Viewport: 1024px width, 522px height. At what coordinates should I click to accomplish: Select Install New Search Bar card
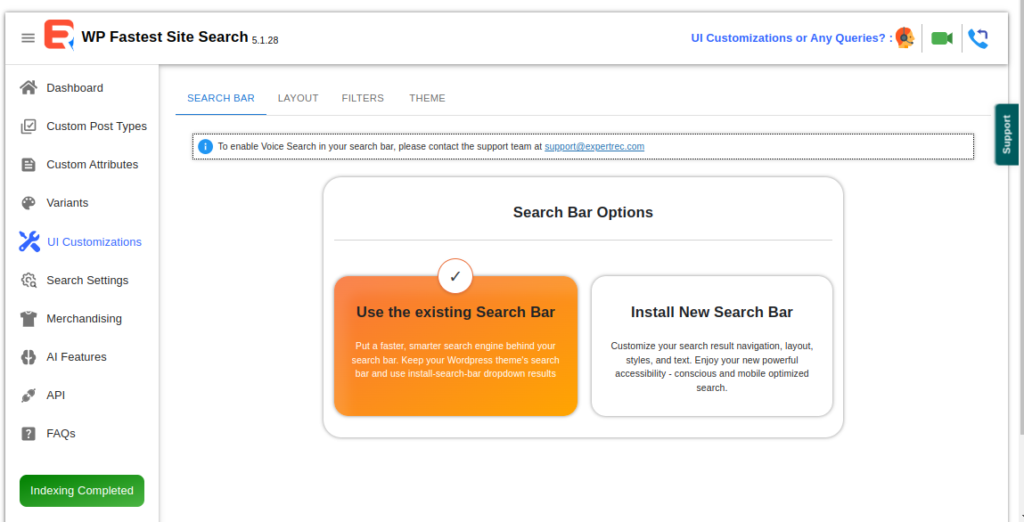pos(712,346)
